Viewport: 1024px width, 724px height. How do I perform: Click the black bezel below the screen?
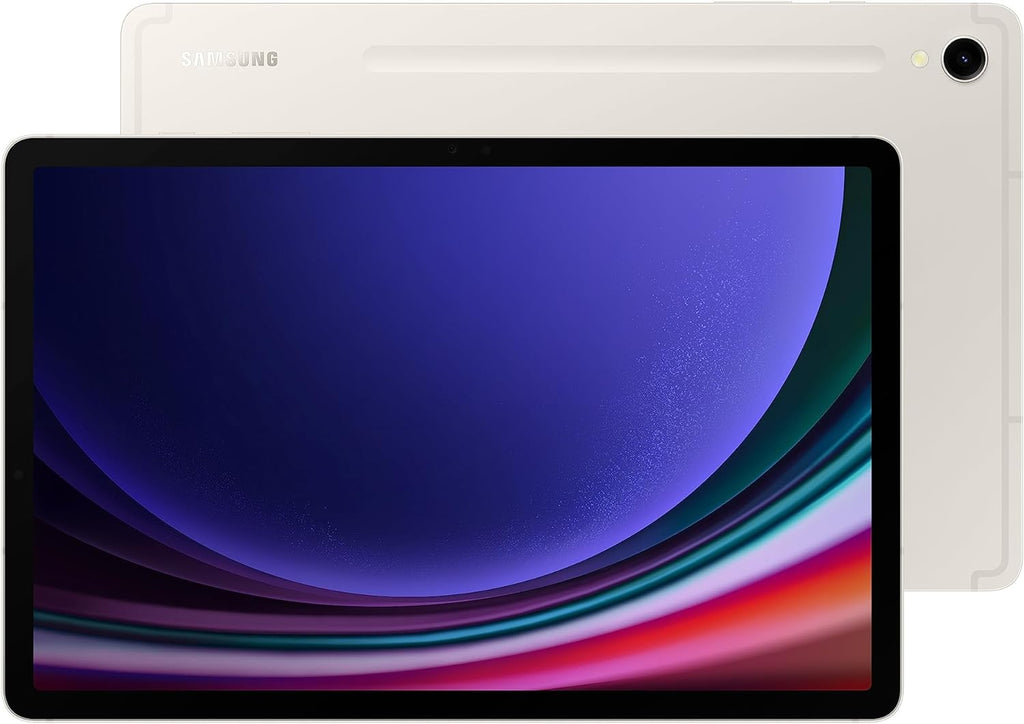(x=450, y=704)
